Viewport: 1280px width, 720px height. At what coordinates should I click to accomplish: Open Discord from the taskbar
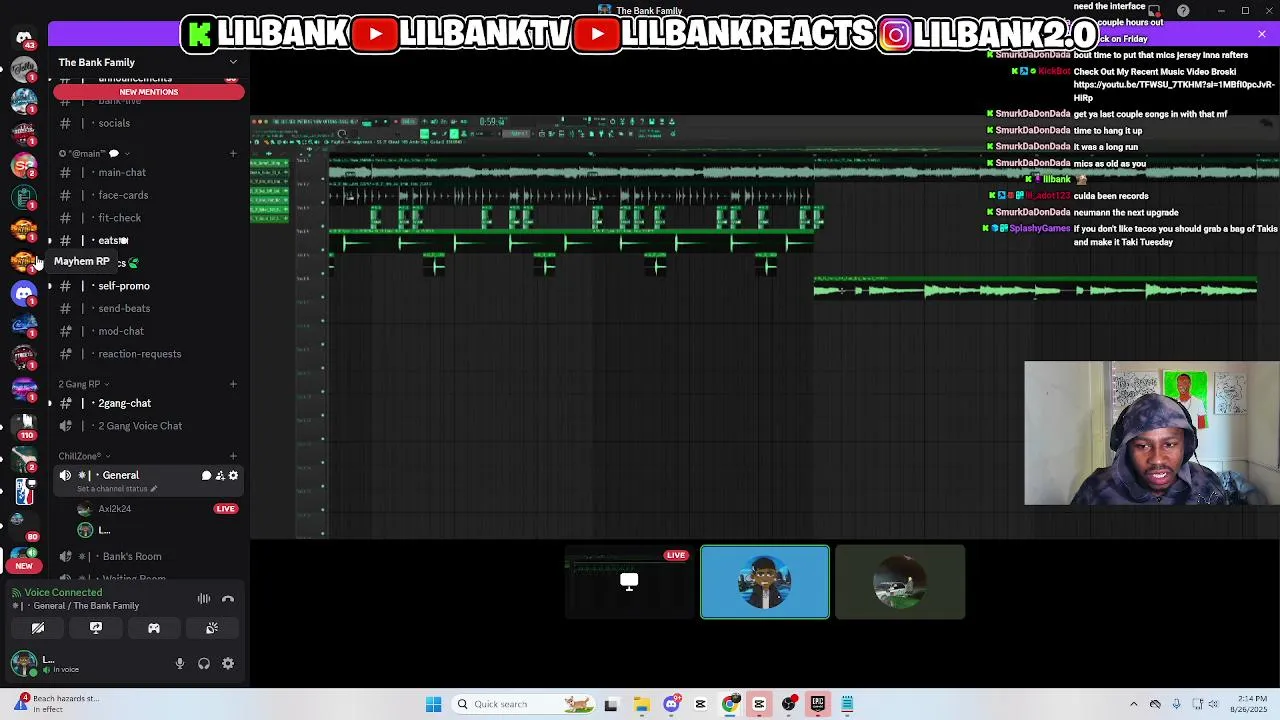671,704
